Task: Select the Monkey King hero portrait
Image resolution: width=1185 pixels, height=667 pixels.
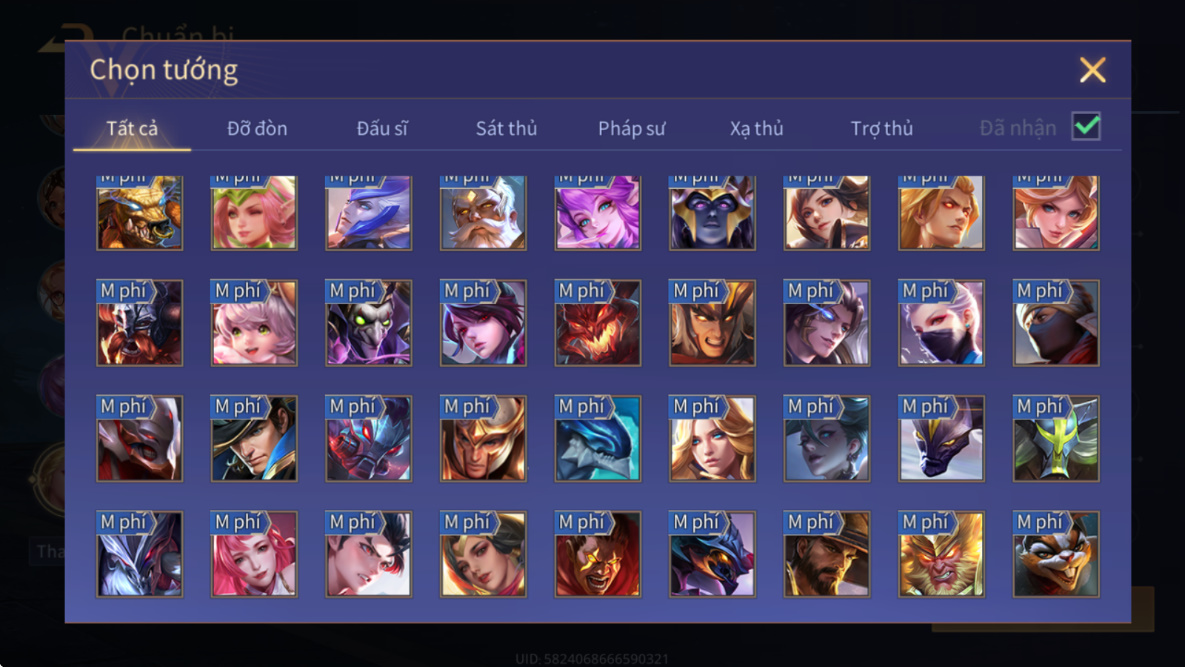Action: coord(941,554)
